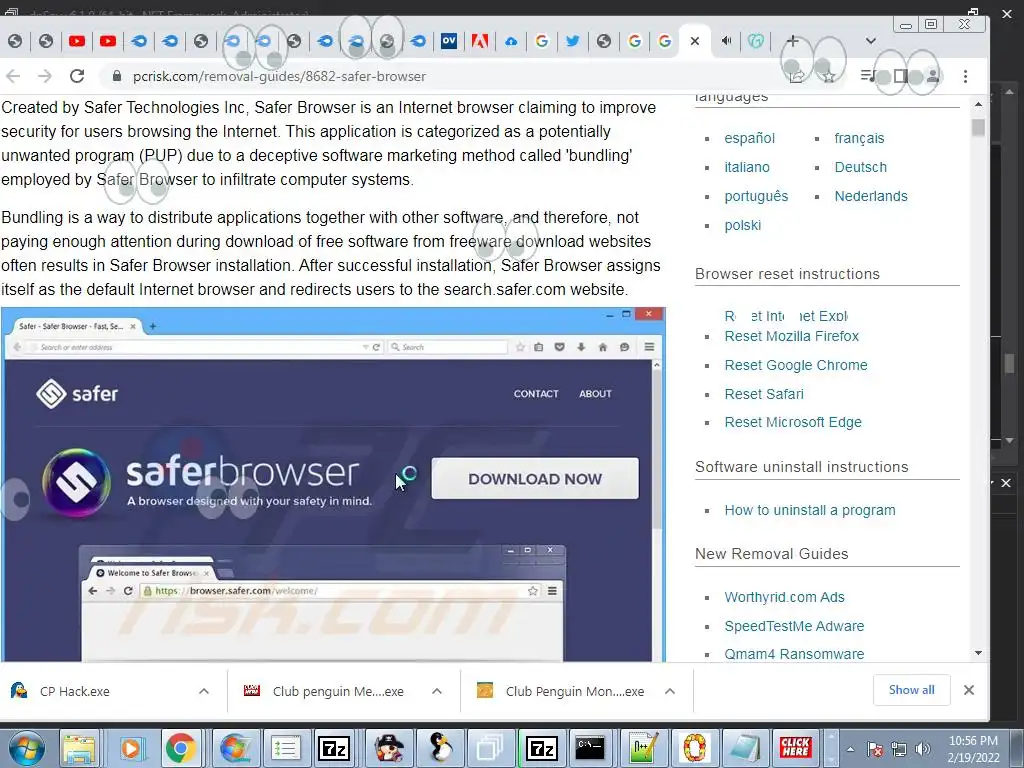The height and width of the screenshot is (768, 1024).
Task: Go forward in browser history
Action: tap(44, 76)
